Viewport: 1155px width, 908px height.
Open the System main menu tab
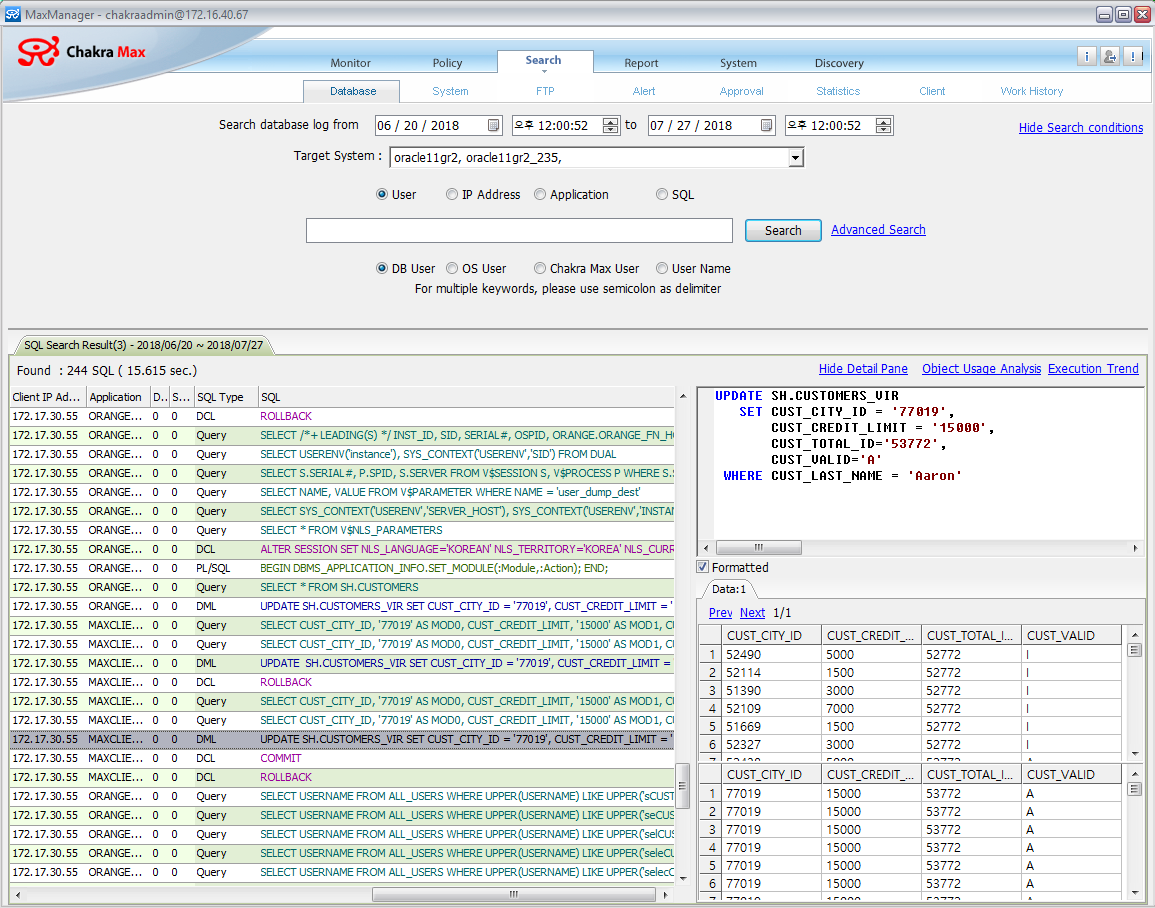click(738, 63)
